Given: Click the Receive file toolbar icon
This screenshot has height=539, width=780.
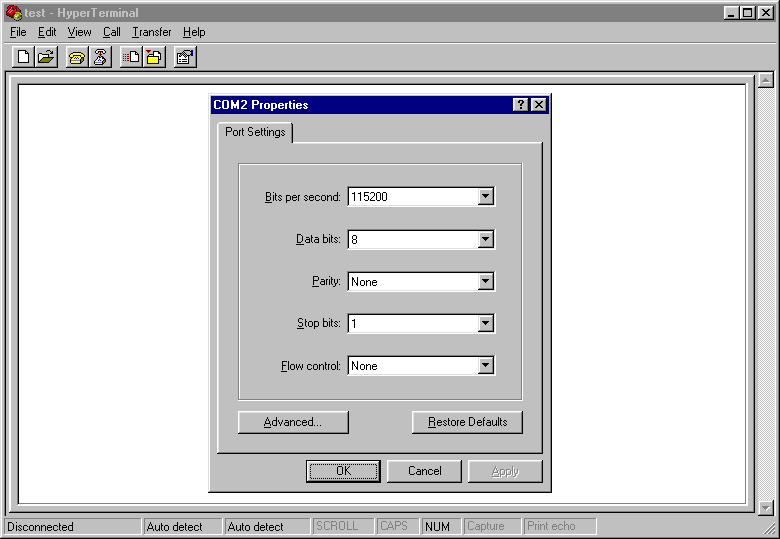Looking at the screenshot, I should 154,57.
